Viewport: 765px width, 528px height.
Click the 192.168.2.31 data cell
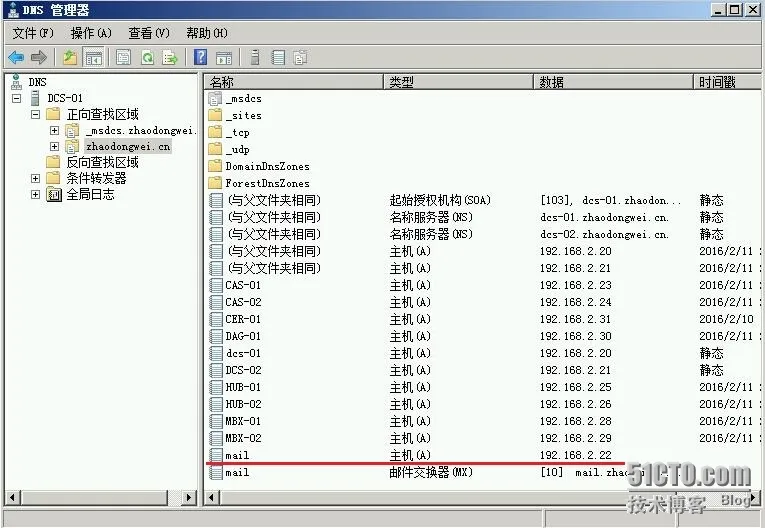(575, 319)
